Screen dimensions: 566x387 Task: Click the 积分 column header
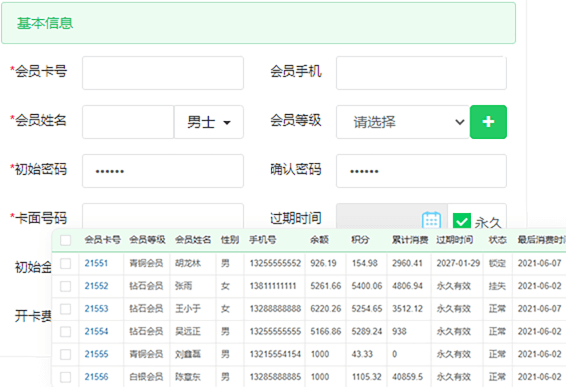360,240
